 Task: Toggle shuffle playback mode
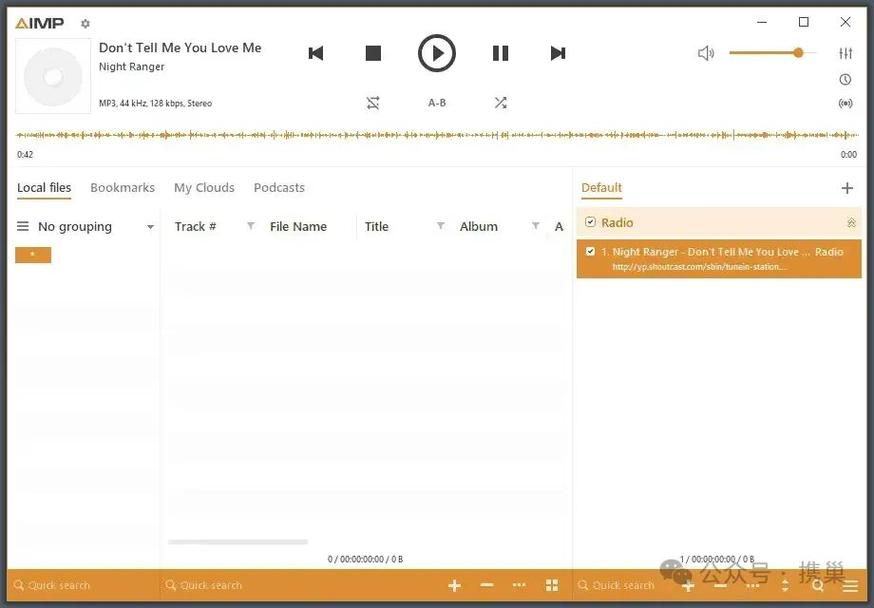[500, 103]
